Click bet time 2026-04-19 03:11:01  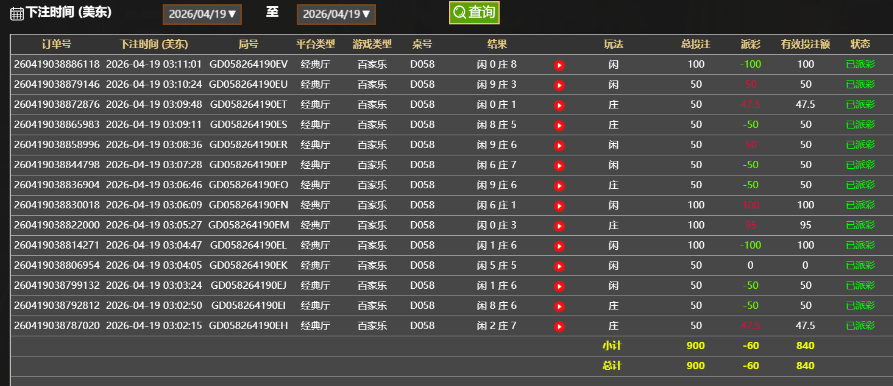click(154, 64)
